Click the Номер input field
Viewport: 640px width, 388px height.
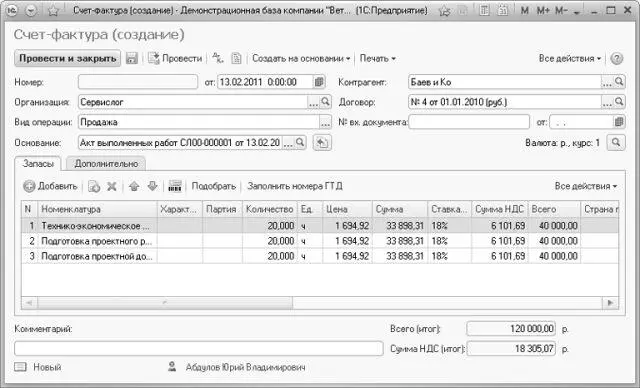[138, 82]
